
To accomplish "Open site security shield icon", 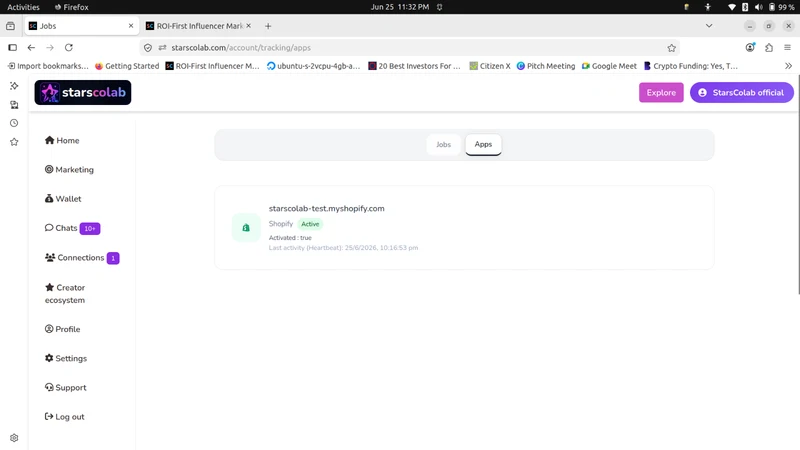I will coord(148,47).
